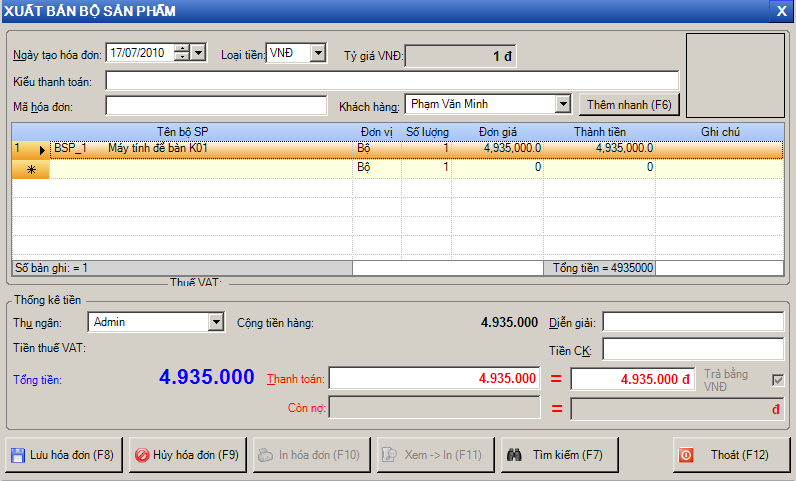Click the Bộ unit cell in new row
The height and width of the screenshot is (481, 796).
coord(377,167)
